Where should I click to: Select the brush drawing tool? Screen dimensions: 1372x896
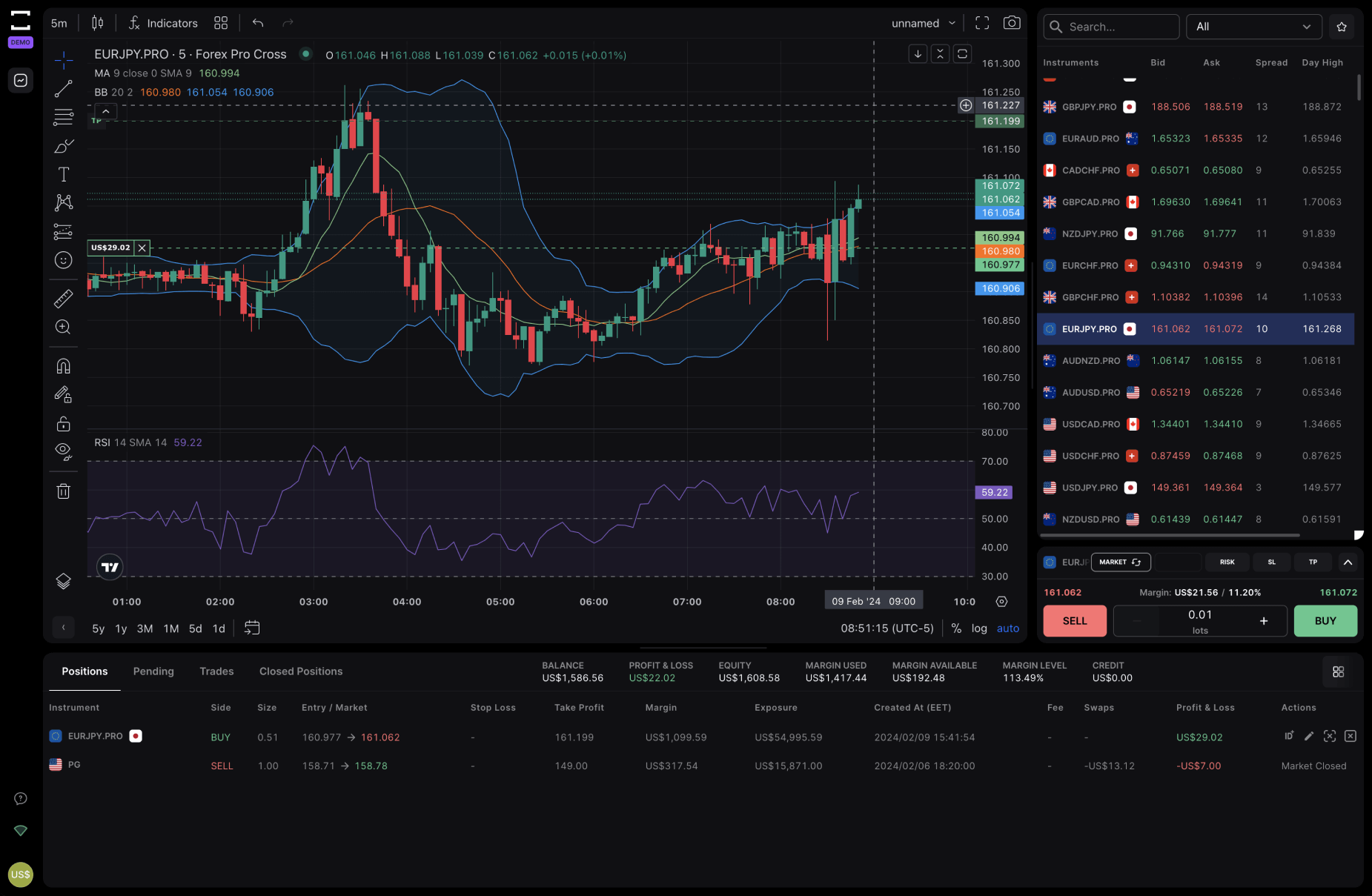click(x=63, y=146)
